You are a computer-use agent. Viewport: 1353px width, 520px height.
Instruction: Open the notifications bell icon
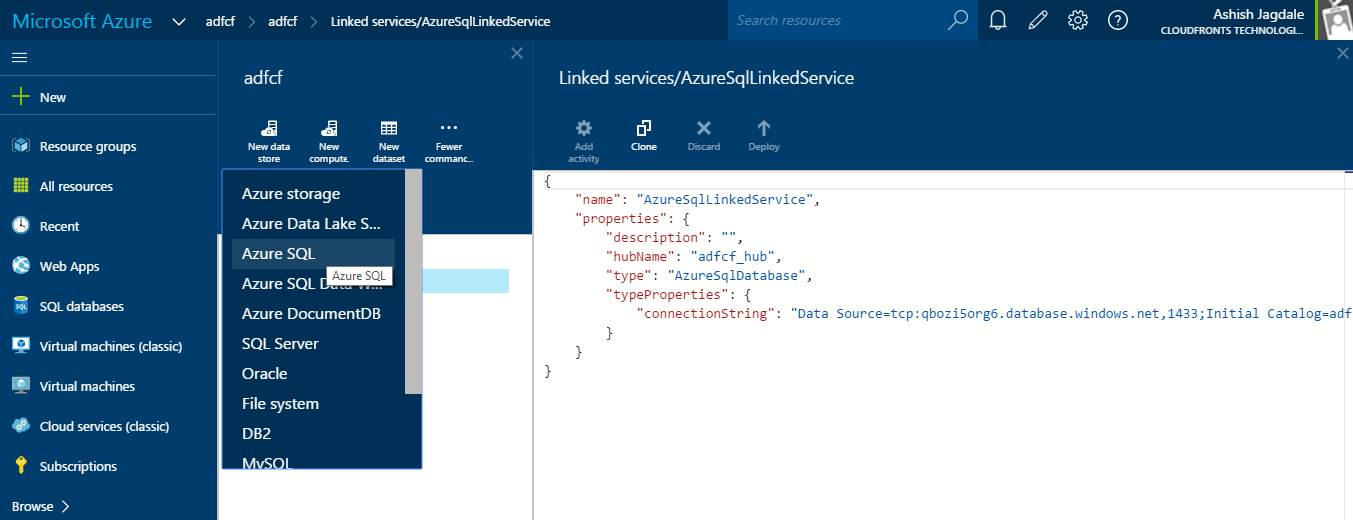[x=997, y=20]
